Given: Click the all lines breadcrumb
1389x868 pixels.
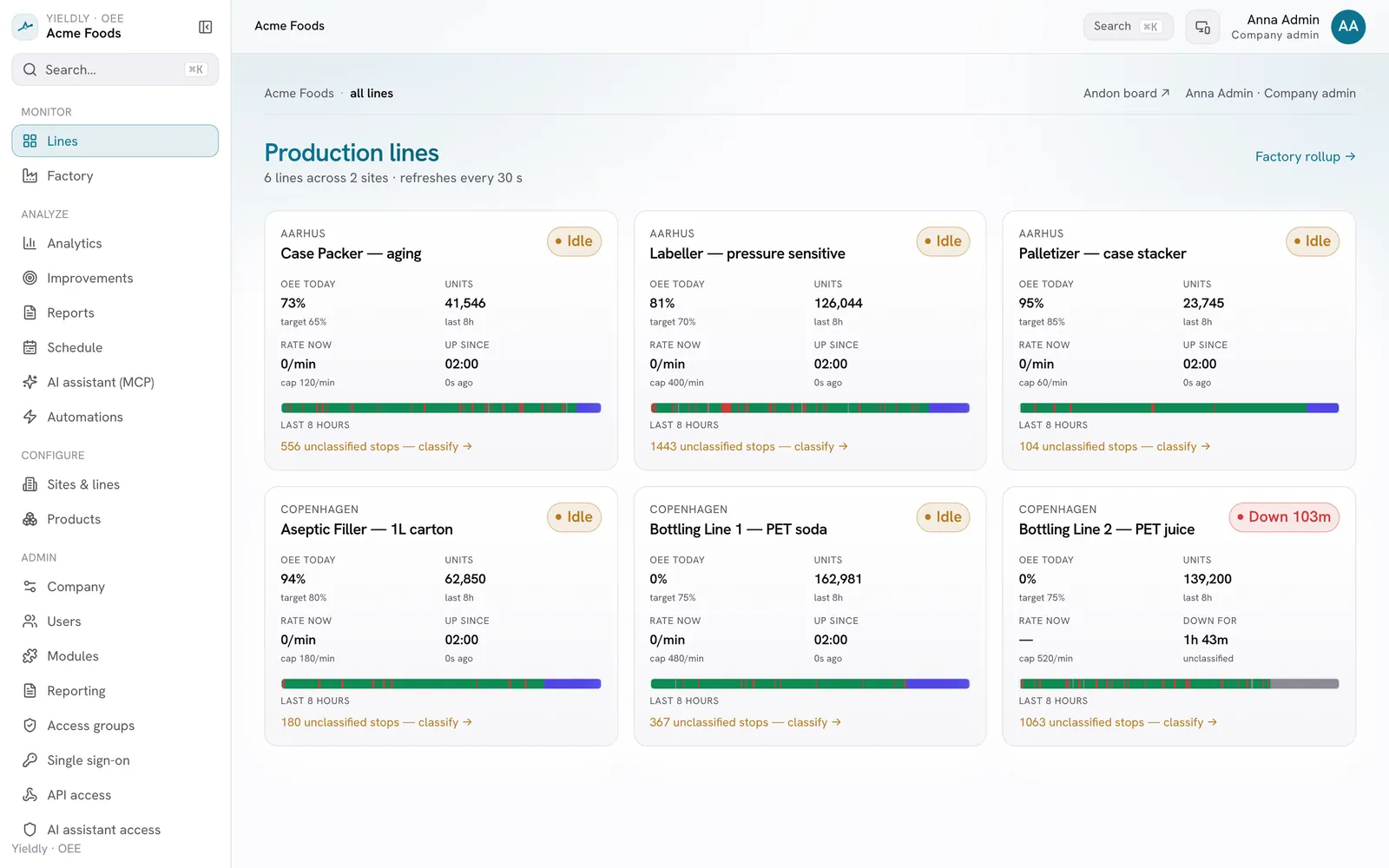Looking at the screenshot, I should point(372,93).
